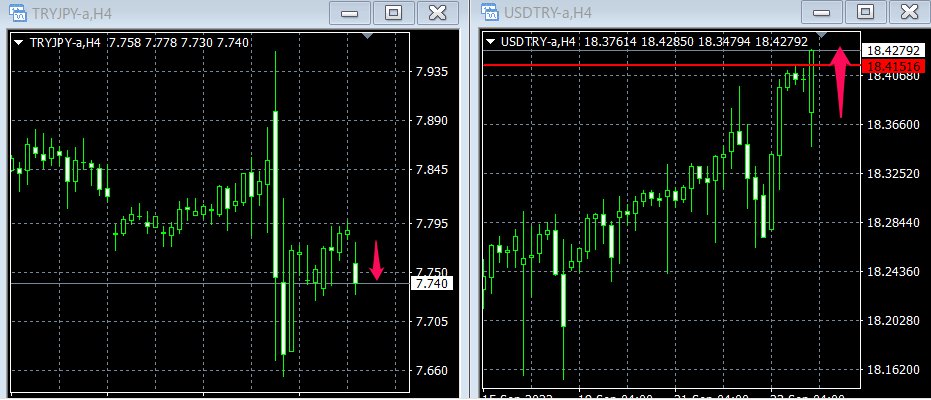Click the 18.16200 price scale value
The image size is (931, 400).
[x=894, y=369]
